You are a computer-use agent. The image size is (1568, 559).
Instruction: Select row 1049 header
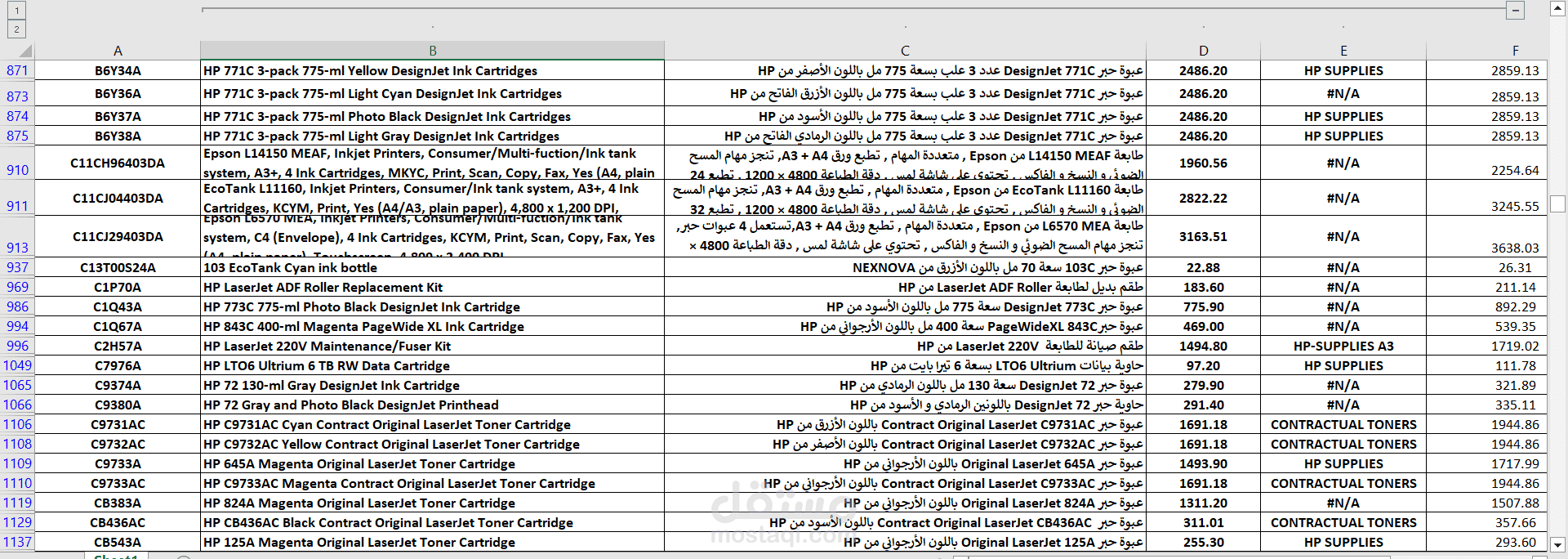click(x=17, y=365)
